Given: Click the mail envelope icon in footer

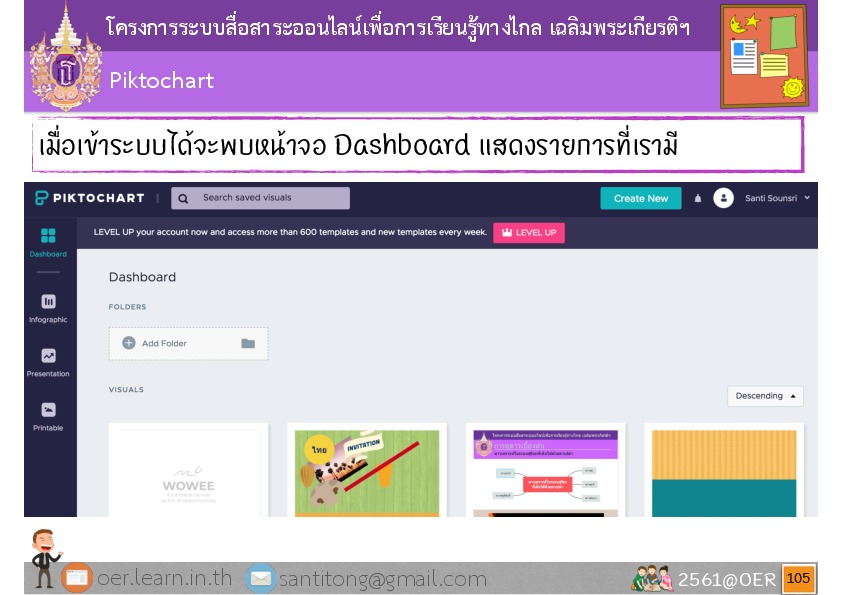Looking at the screenshot, I should (261, 578).
